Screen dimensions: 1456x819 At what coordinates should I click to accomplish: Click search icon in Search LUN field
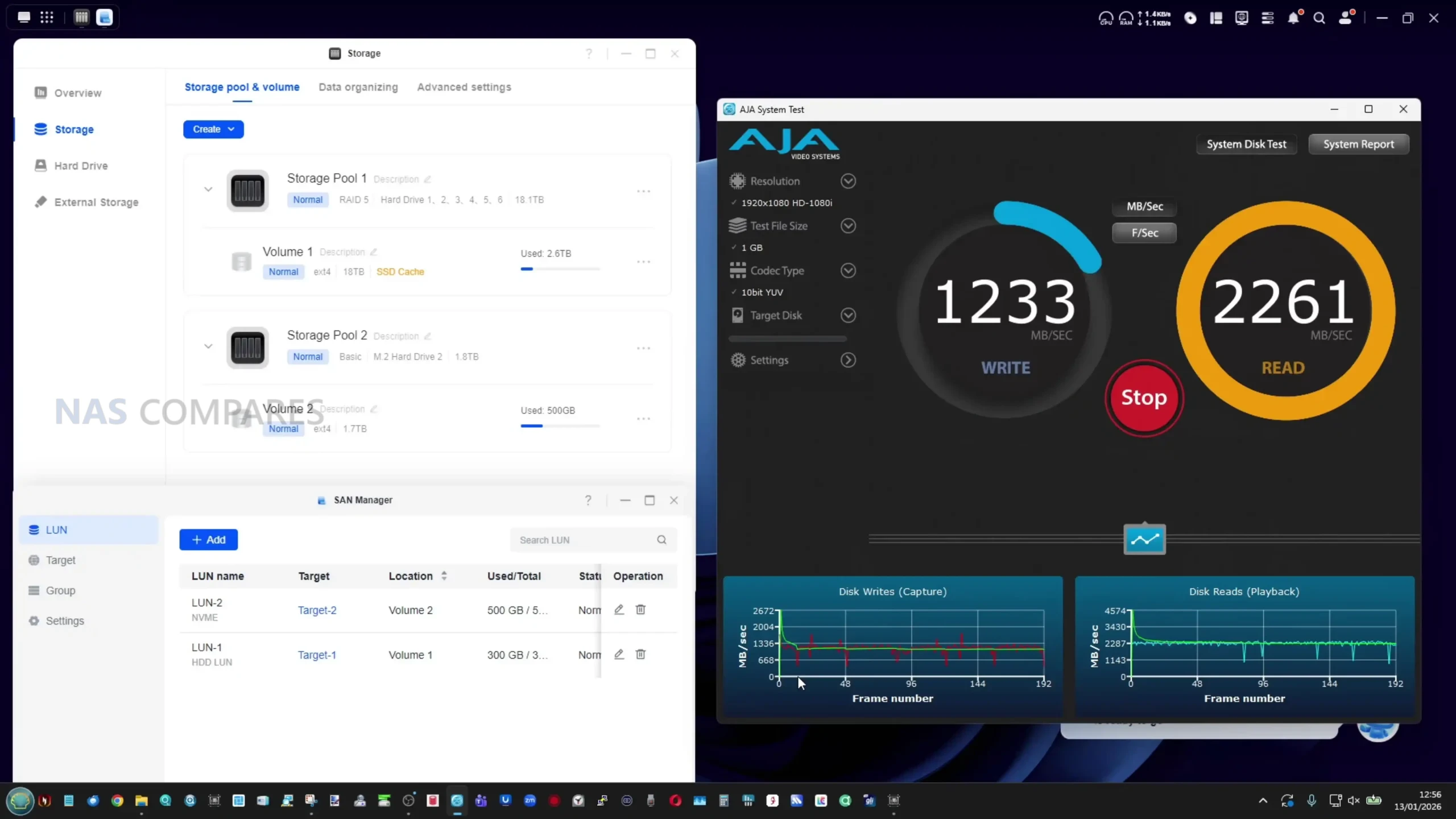[661, 540]
